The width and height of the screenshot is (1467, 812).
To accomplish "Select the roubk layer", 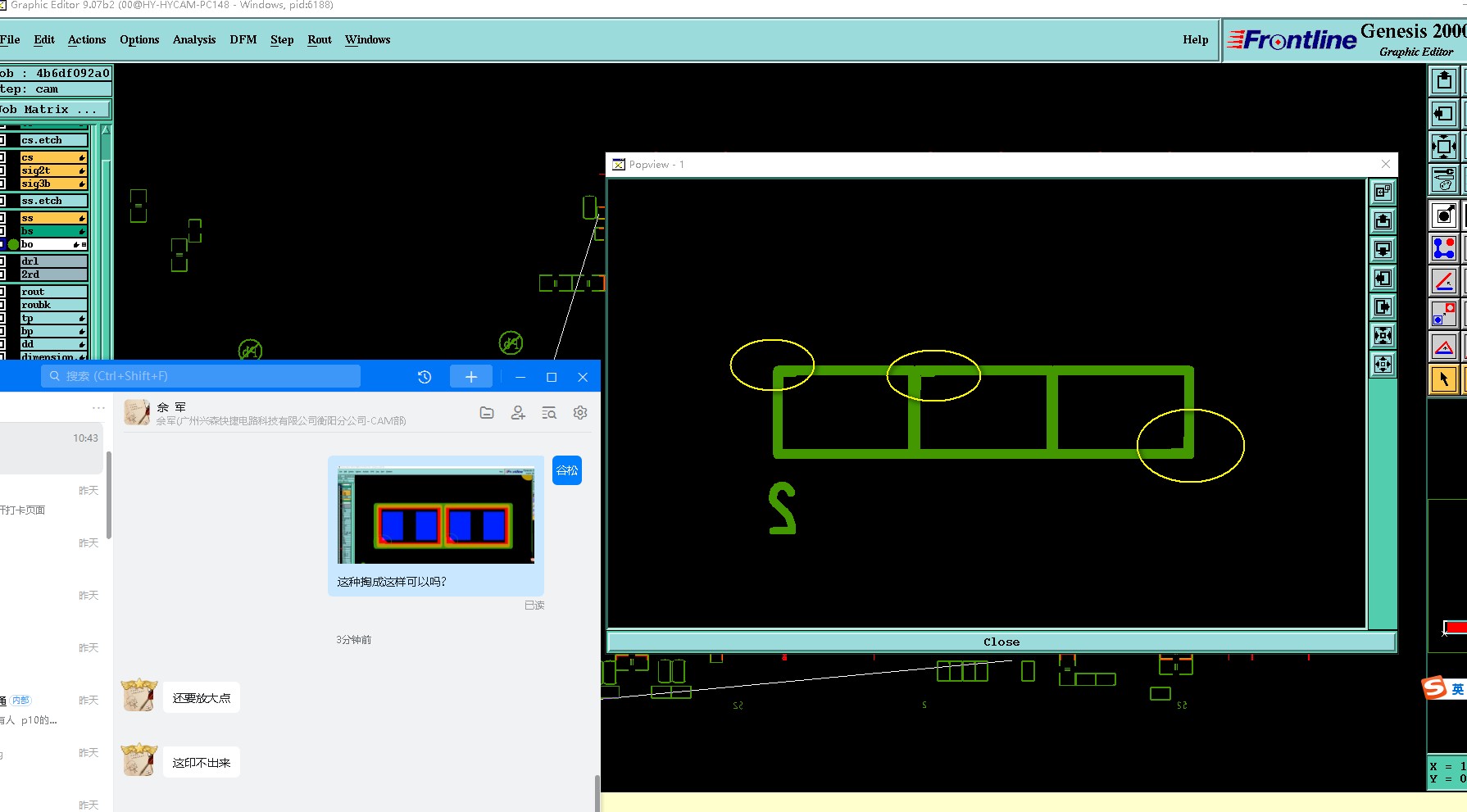I will [x=53, y=305].
